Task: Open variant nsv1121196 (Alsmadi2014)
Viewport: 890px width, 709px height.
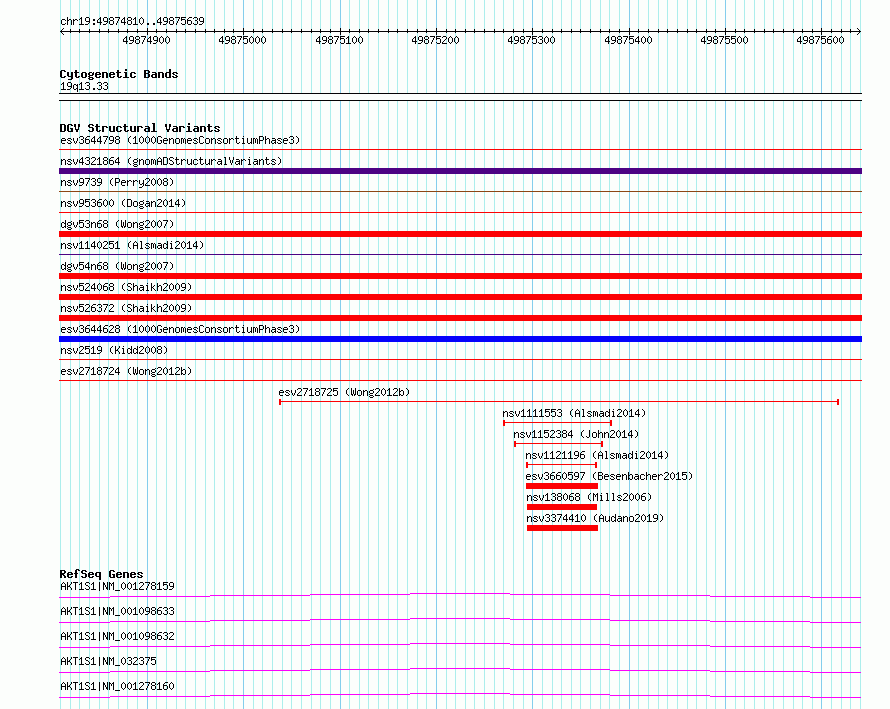Action: pos(597,455)
